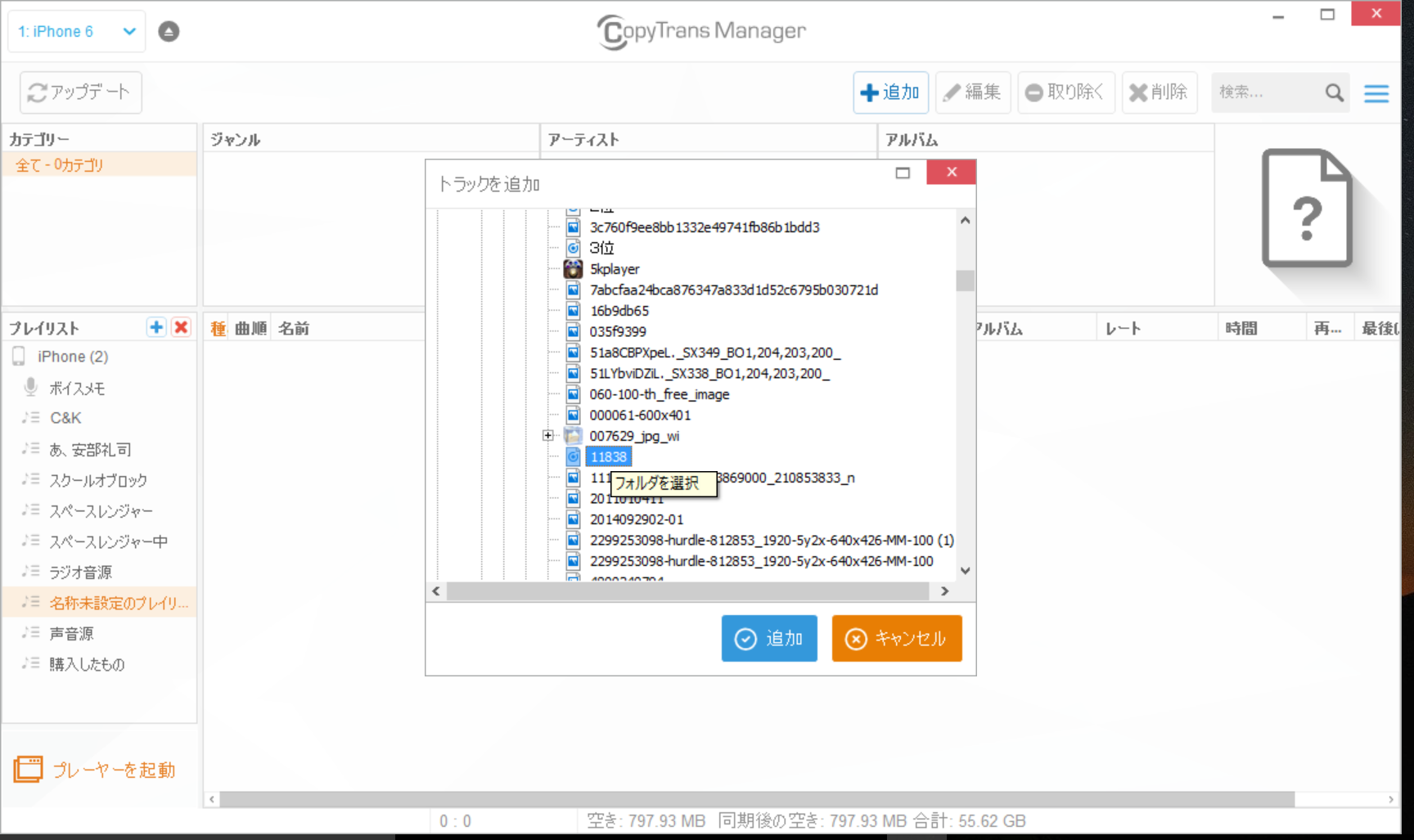Select file 3c760f9ee8bb1332e49741fb86b1bdd3
Viewport: 1414px width, 840px height.
click(705, 227)
